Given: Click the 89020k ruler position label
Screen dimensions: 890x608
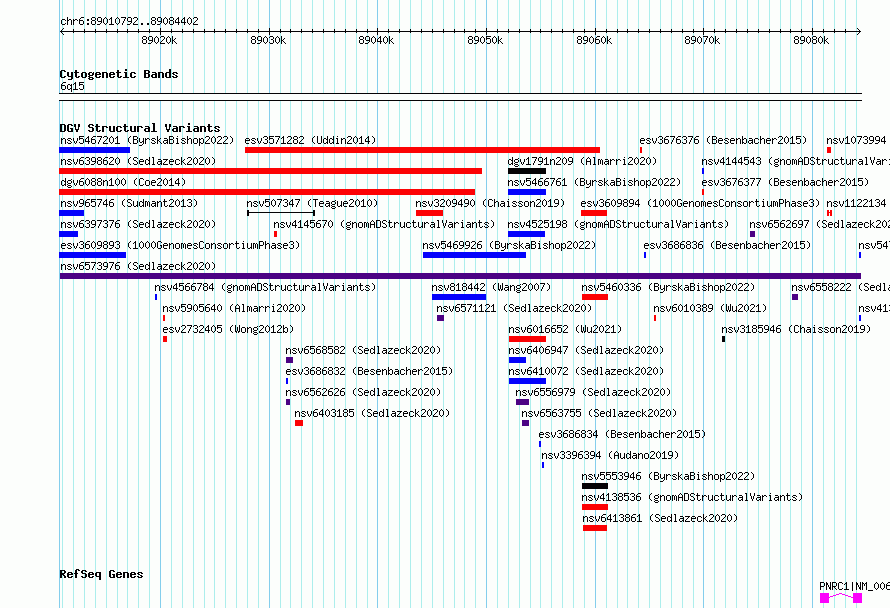Looking at the screenshot, I should point(159,40).
